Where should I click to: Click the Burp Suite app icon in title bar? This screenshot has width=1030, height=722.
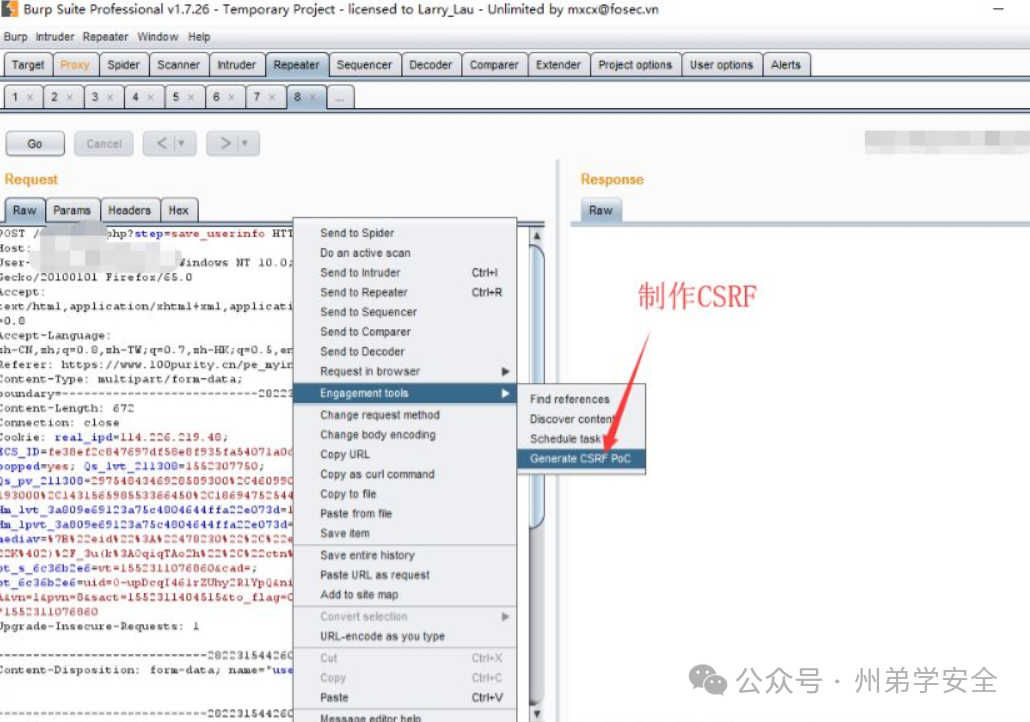point(9,9)
